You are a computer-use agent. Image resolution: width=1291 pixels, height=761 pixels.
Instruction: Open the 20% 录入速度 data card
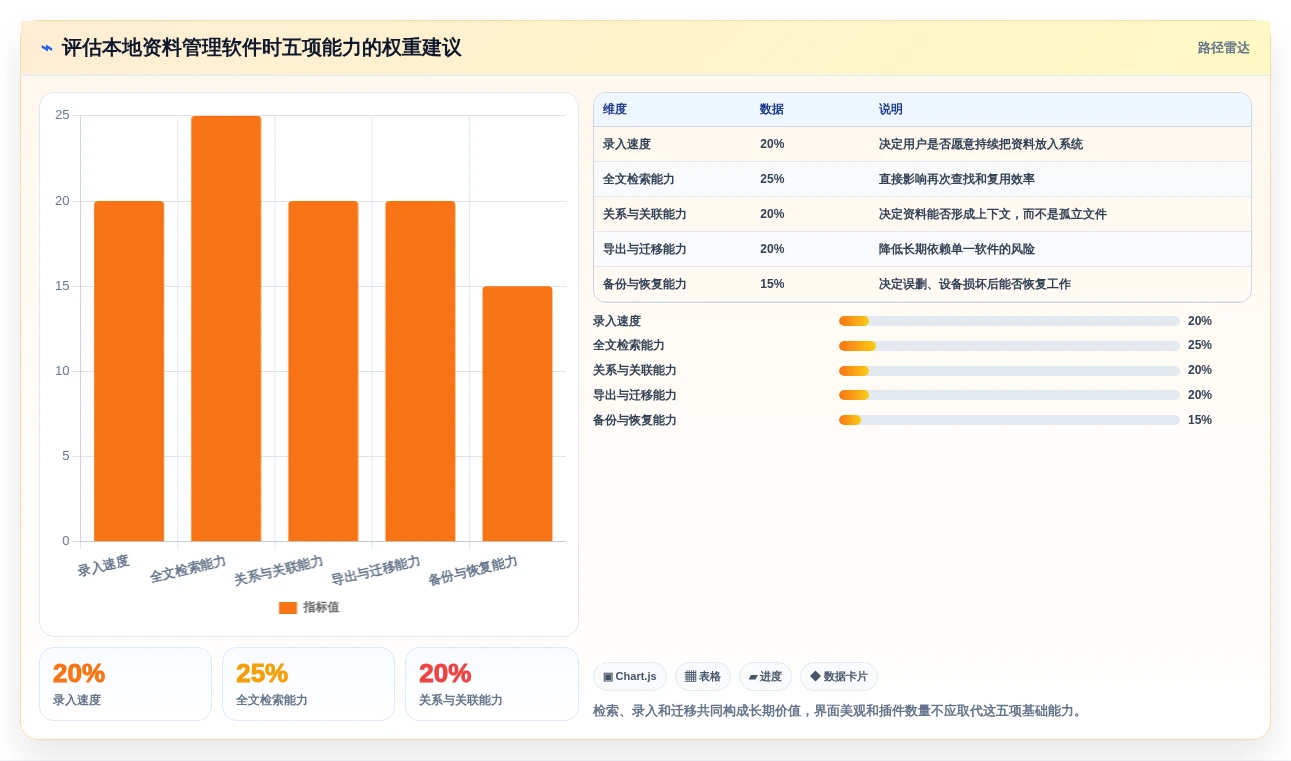coord(125,684)
